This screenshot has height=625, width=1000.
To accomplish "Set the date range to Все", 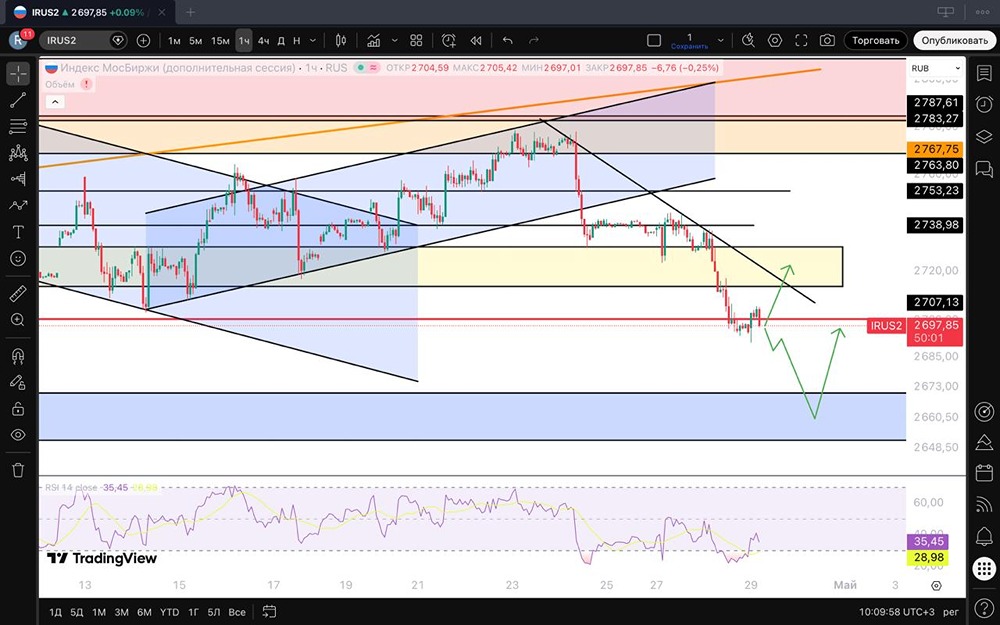I will 237,612.
